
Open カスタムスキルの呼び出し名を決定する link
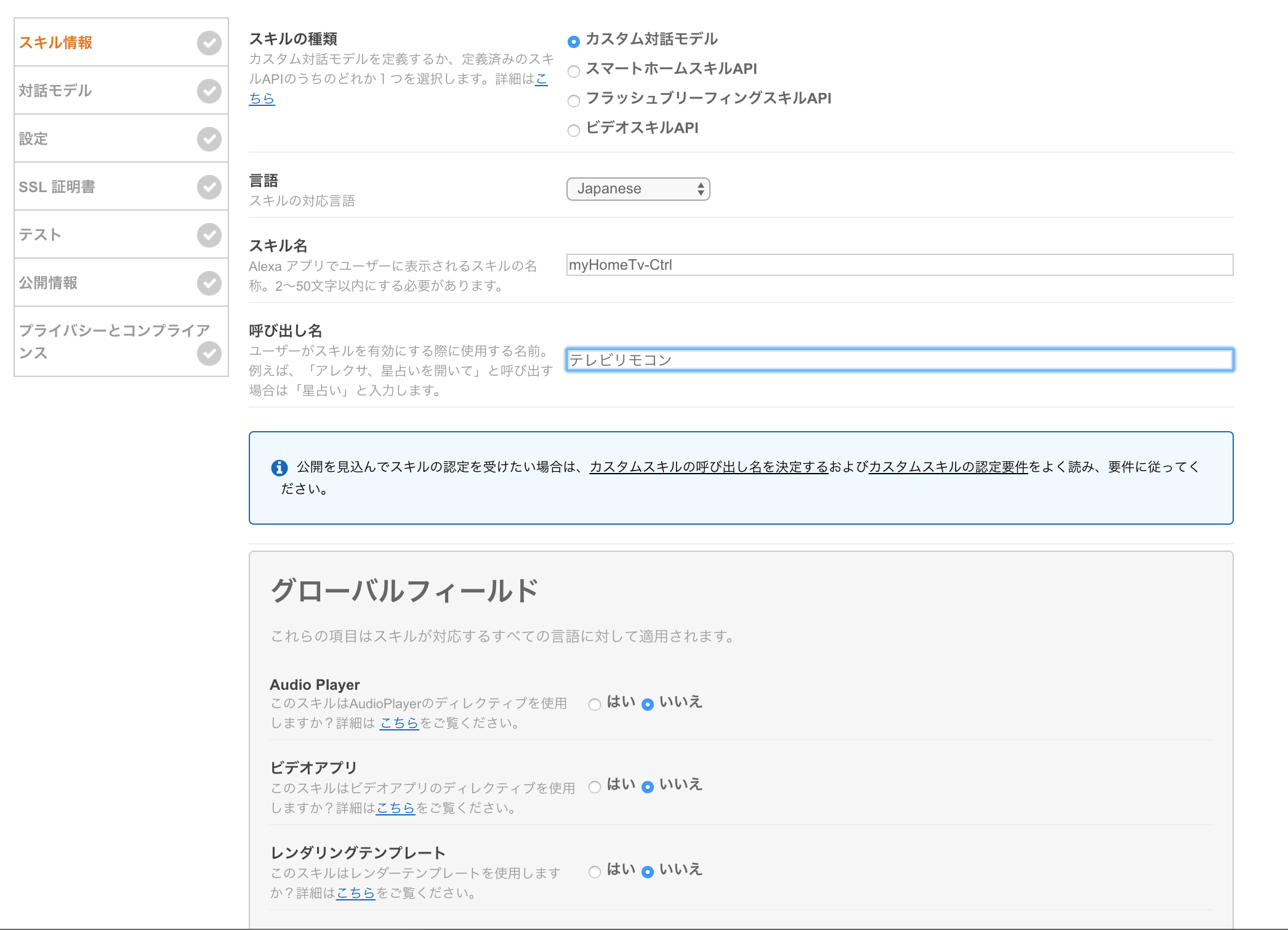click(709, 467)
